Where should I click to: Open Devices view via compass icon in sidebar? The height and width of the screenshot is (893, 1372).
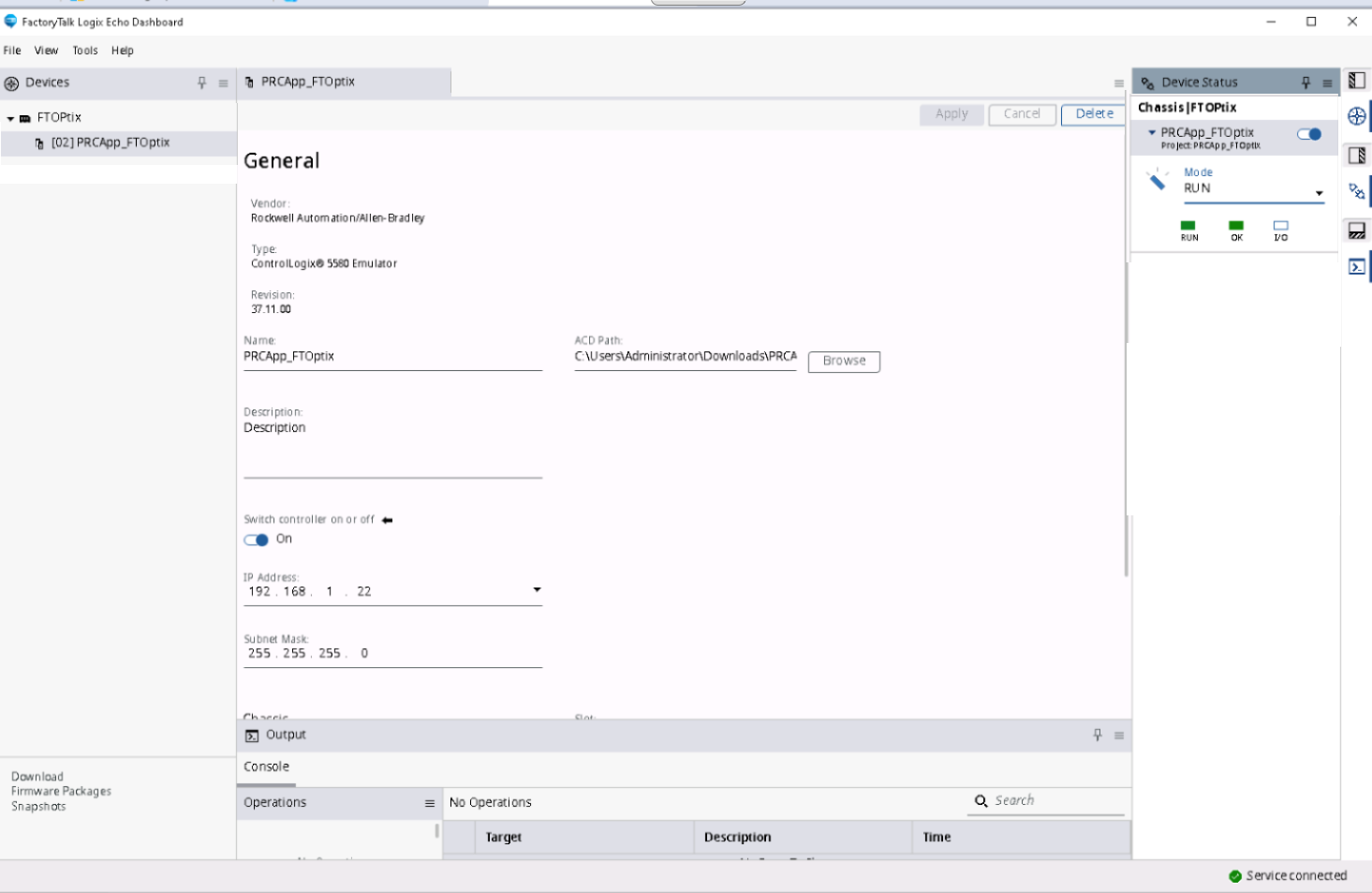[x=1356, y=117]
